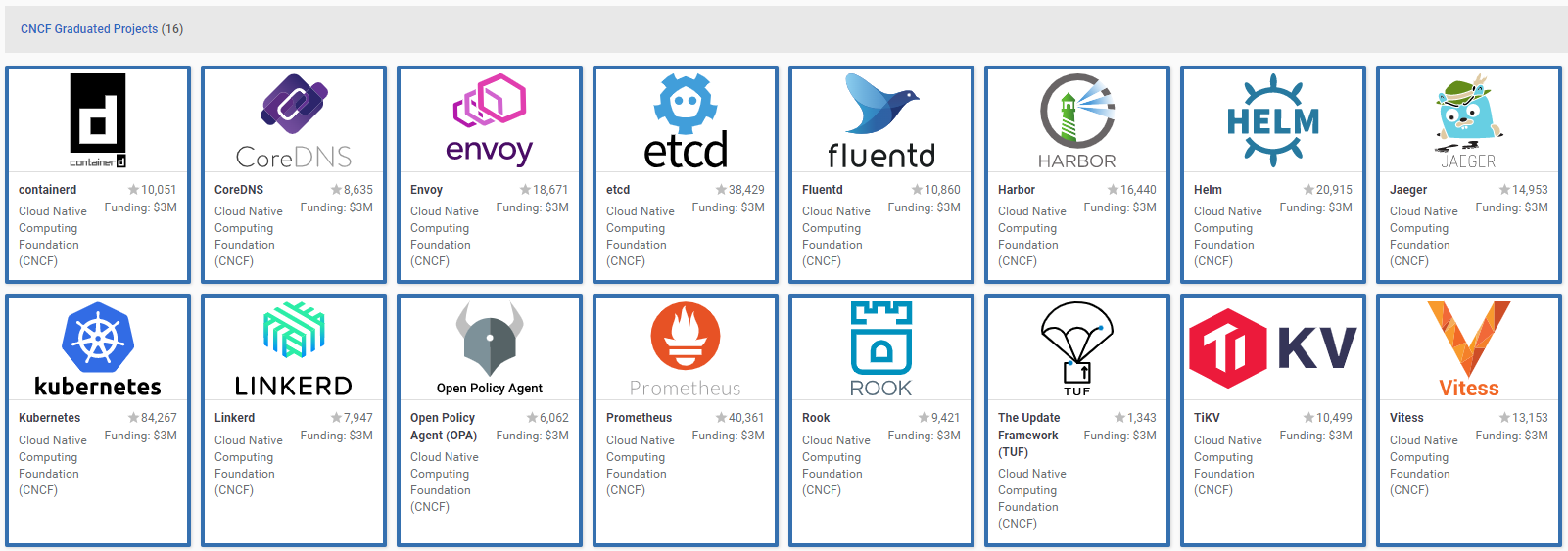Select the Harbor lighthouse logo
The image size is (1568, 551).
1077,120
